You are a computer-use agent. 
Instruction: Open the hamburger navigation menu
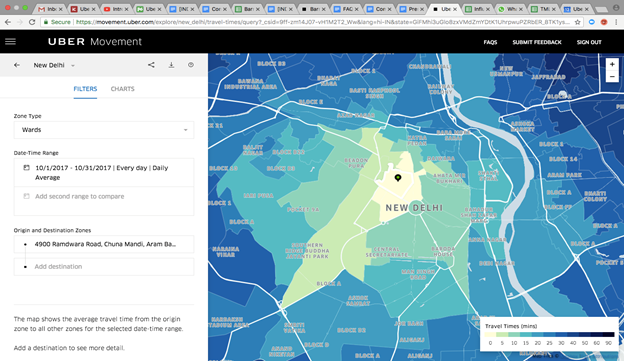[x=10, y=41]
